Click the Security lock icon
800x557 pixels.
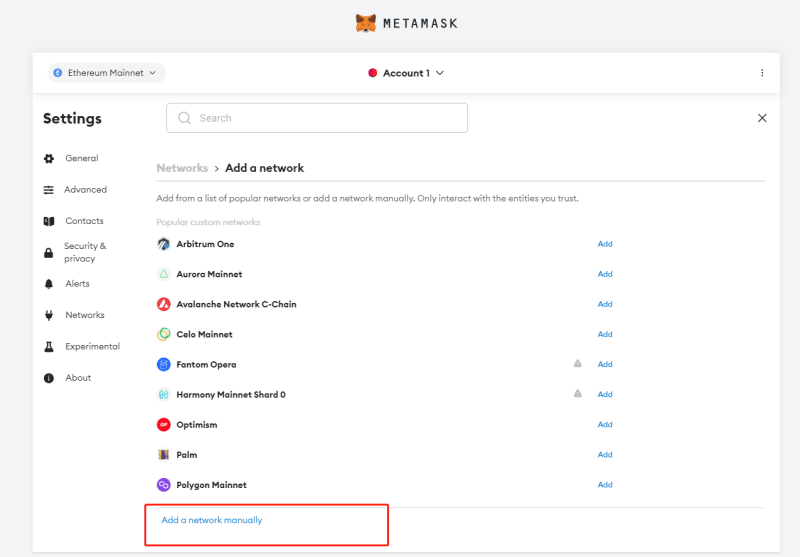48,252
